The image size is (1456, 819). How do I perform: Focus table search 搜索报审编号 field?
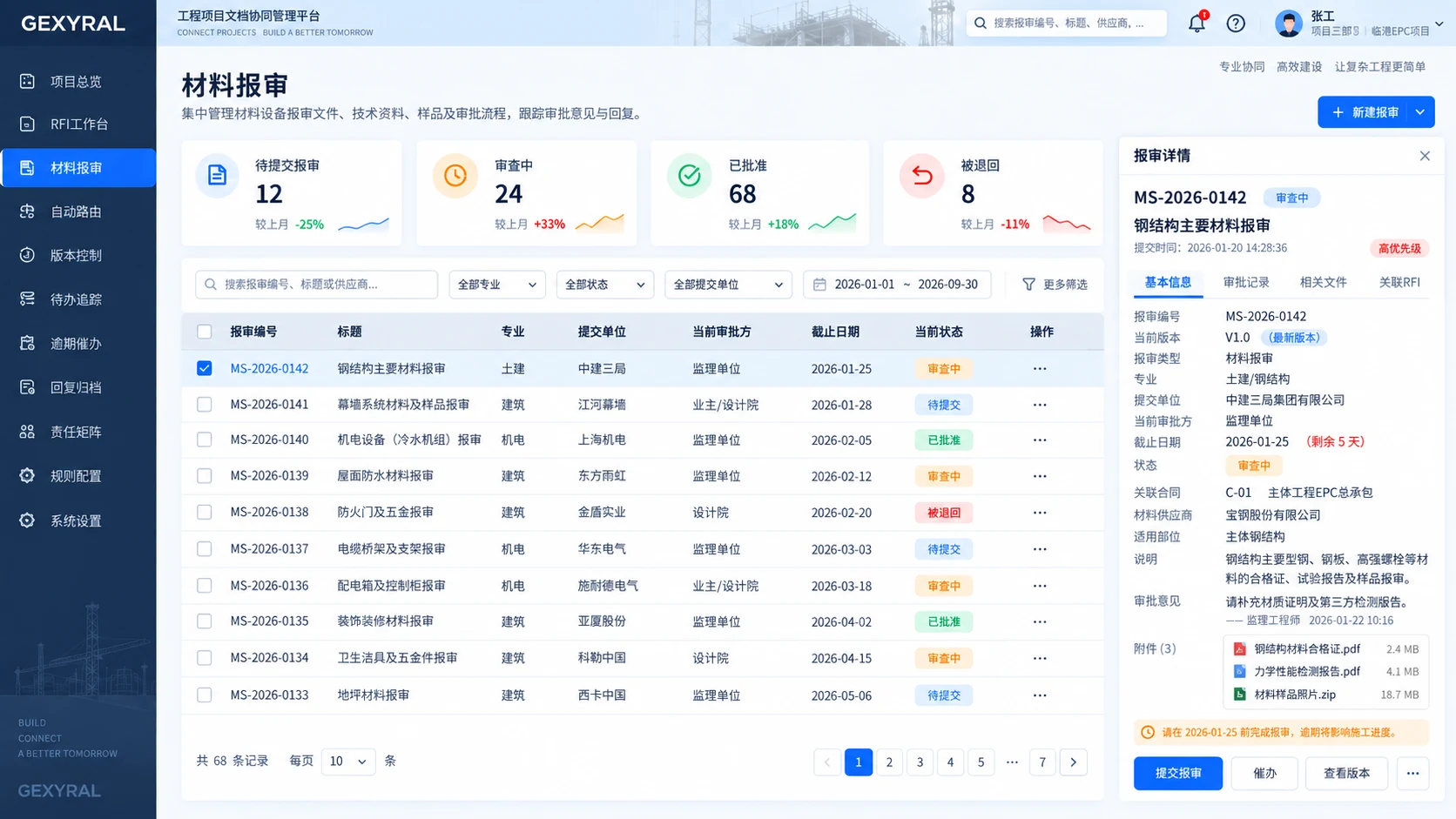[317, 285]
